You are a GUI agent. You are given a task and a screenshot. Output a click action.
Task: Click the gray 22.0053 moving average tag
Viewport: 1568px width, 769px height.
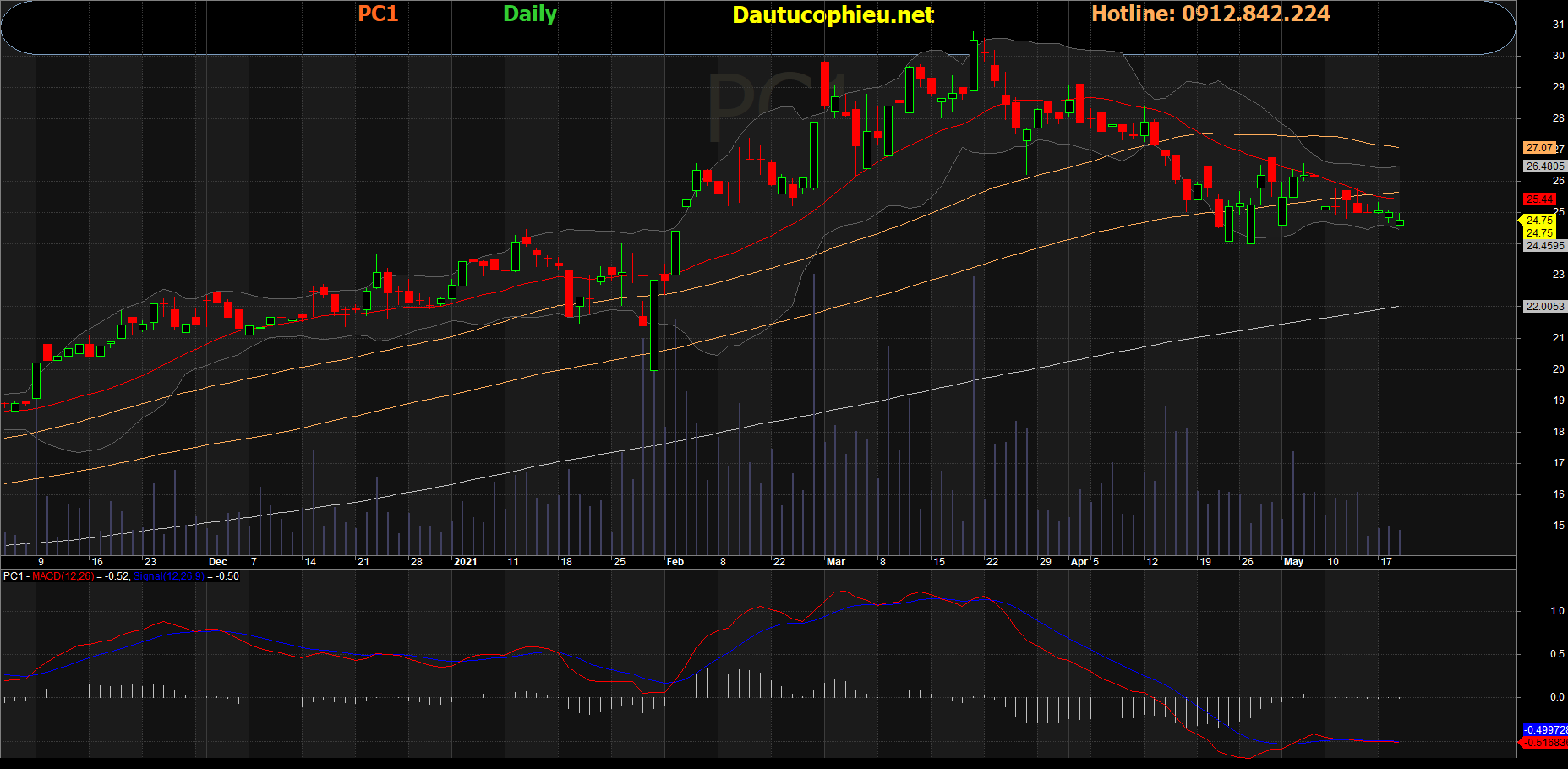click(x=1544, y=307)
